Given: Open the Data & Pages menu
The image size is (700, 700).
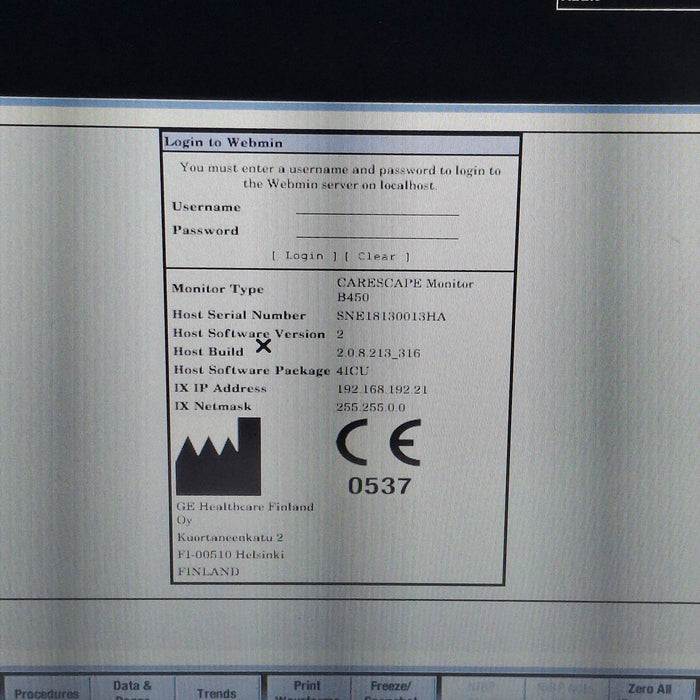Looking at the screenshot, I should coord(132,689).
